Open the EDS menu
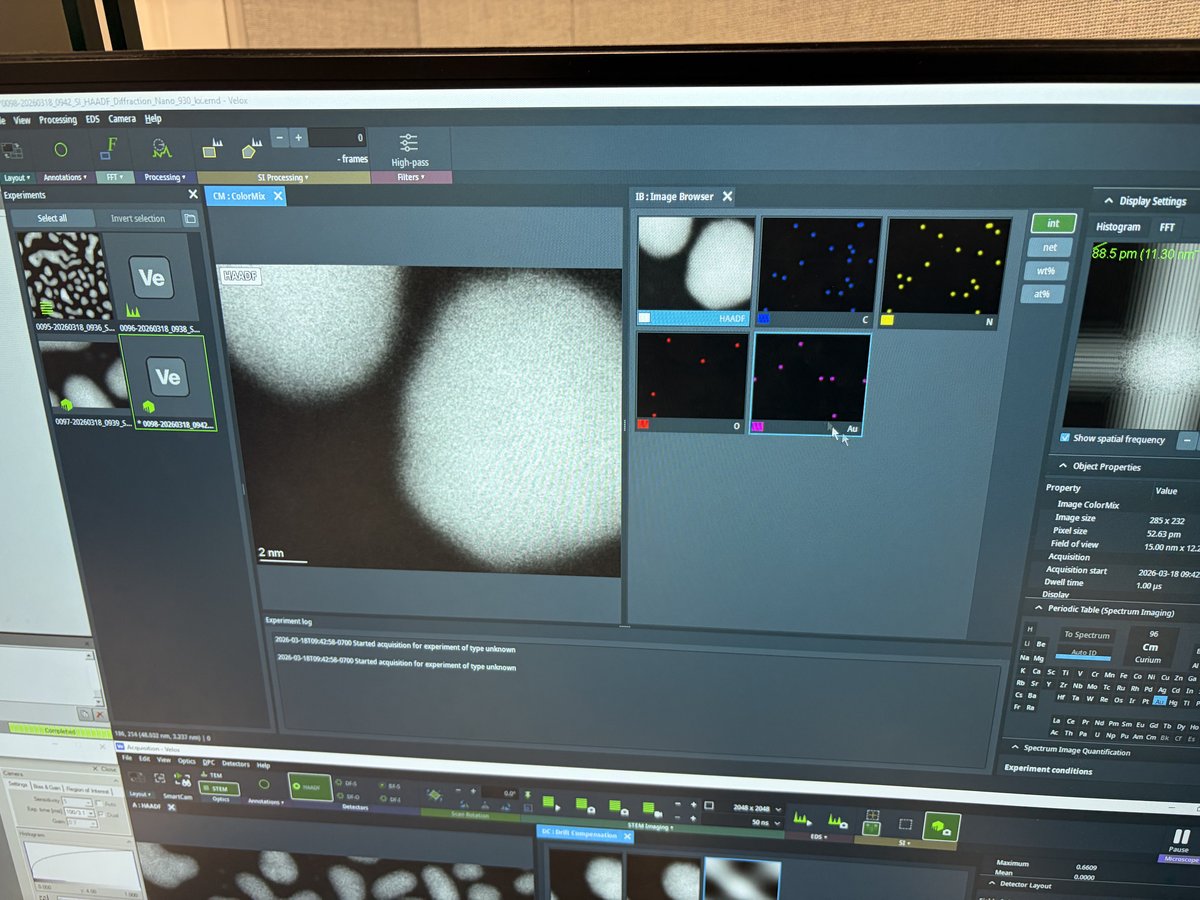 92,119
